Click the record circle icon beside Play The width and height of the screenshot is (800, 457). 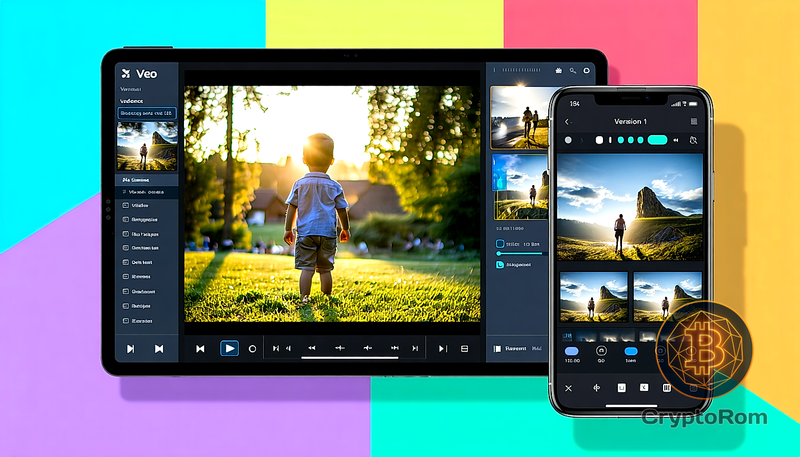tap(252, 348)
